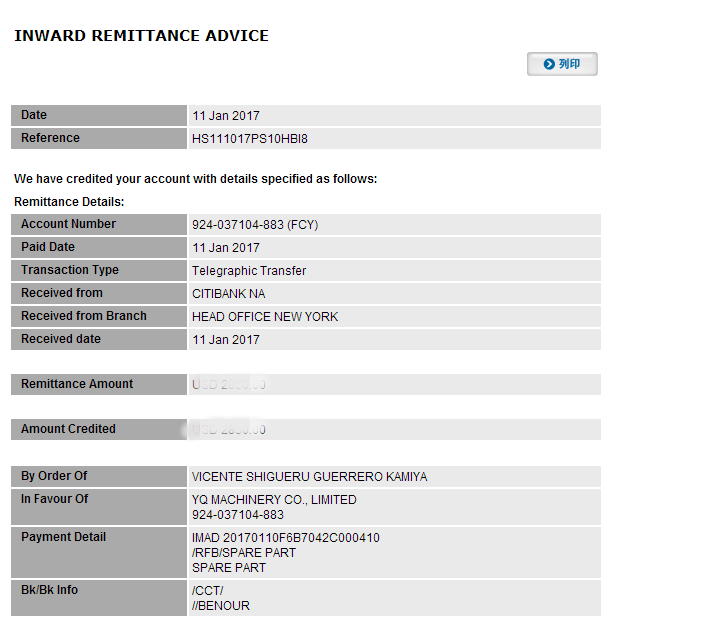Click the //BENOUR bank info line
This screenshot has height=637, width=702.
click(x=220, y=606)
